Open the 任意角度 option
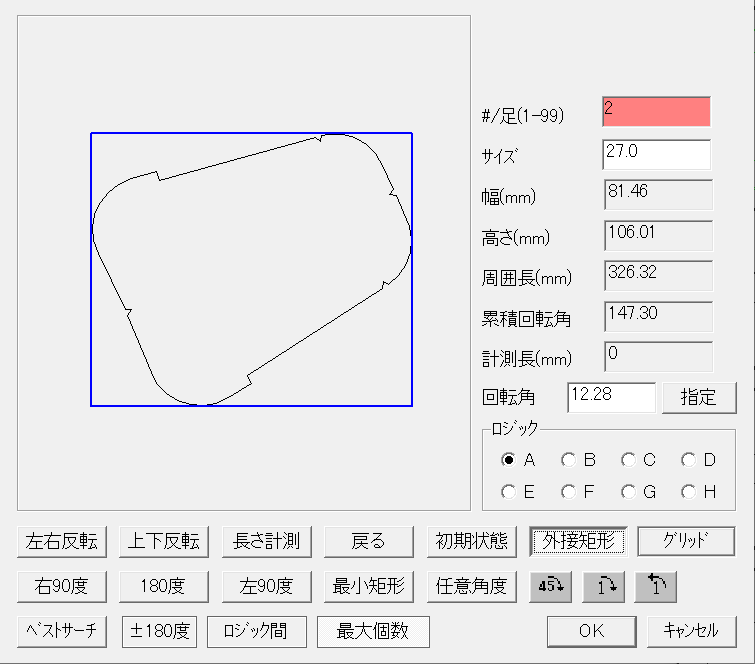Screen dimensions: 755x664 click(472, 586)
